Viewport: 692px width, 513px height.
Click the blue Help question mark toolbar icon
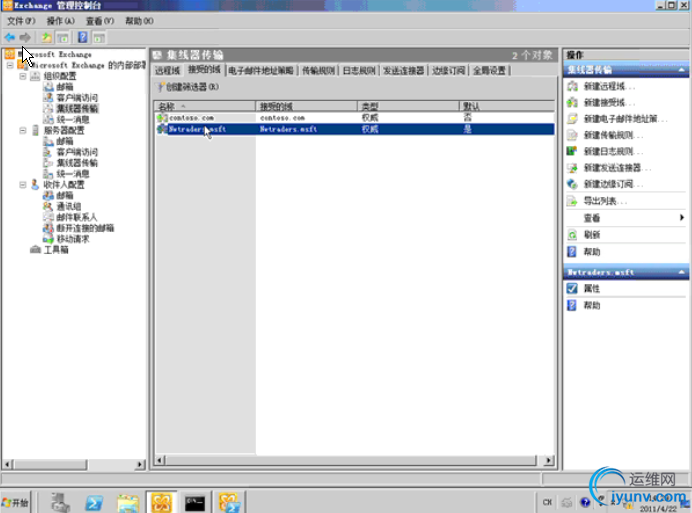click(x=83, y=38)
